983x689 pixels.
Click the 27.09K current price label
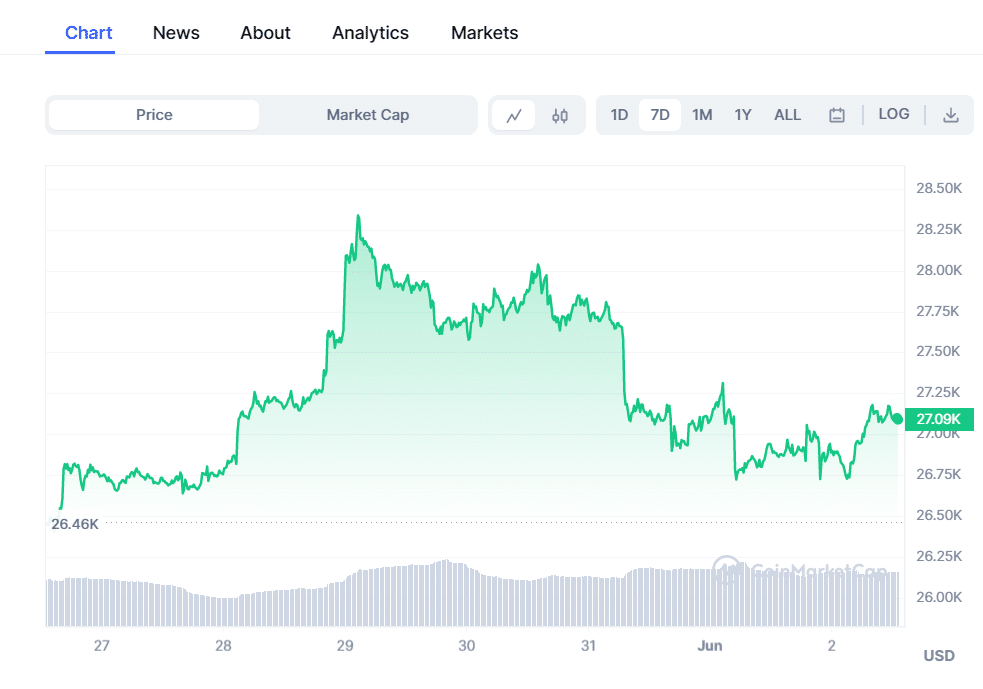939,419
